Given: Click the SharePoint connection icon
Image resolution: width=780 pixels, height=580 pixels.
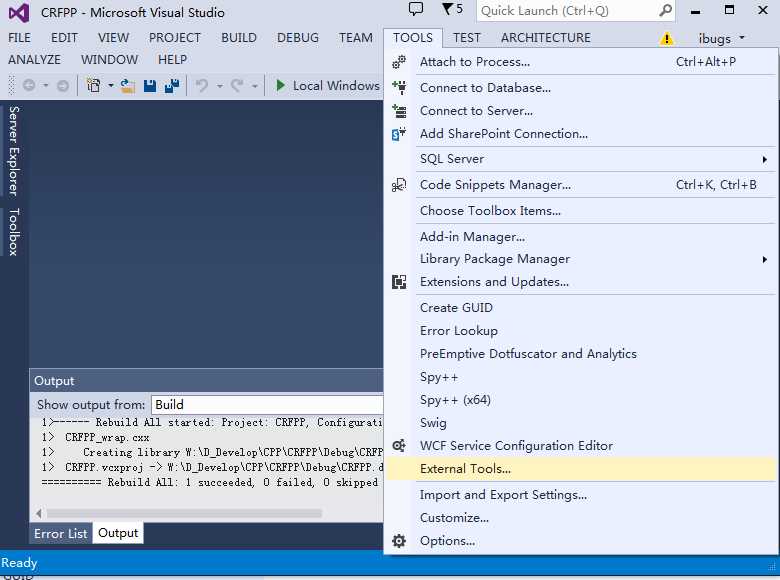Looking at the screenshot, I should 399,134.
